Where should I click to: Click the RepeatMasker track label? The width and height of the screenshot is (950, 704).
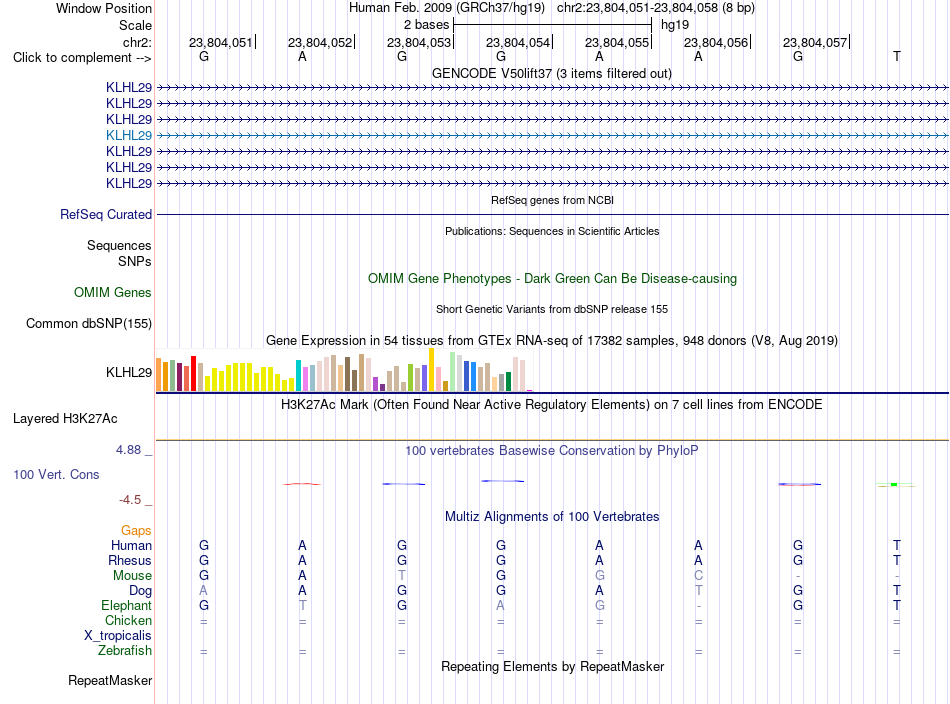(x=110, y=681)
